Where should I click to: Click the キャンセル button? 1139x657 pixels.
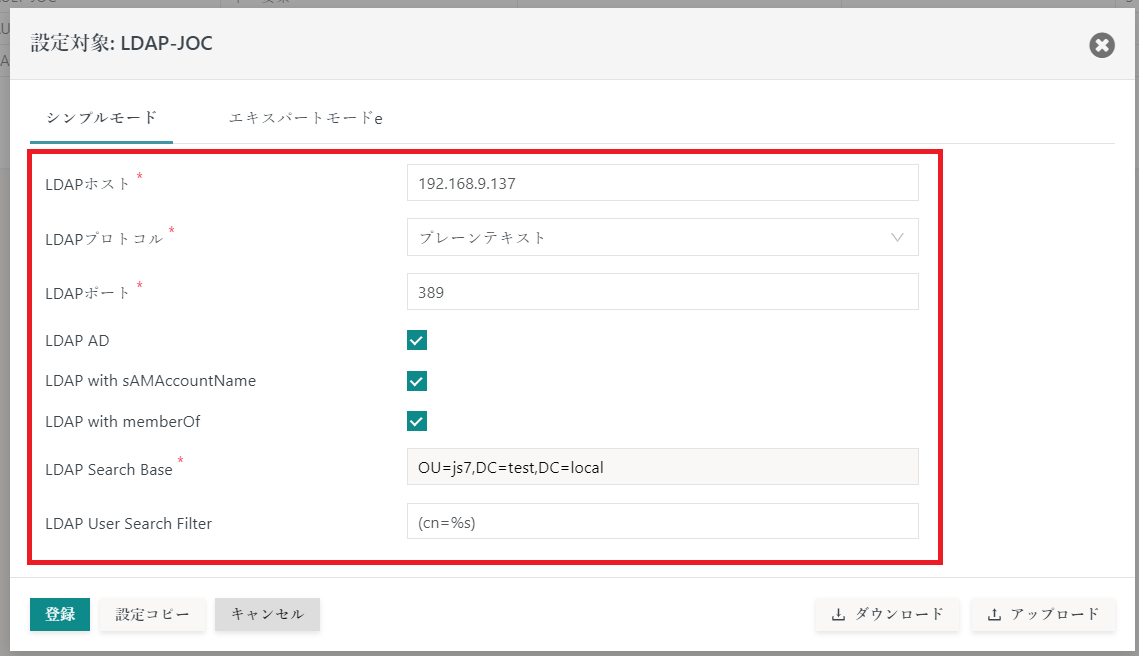coord(267,615)
